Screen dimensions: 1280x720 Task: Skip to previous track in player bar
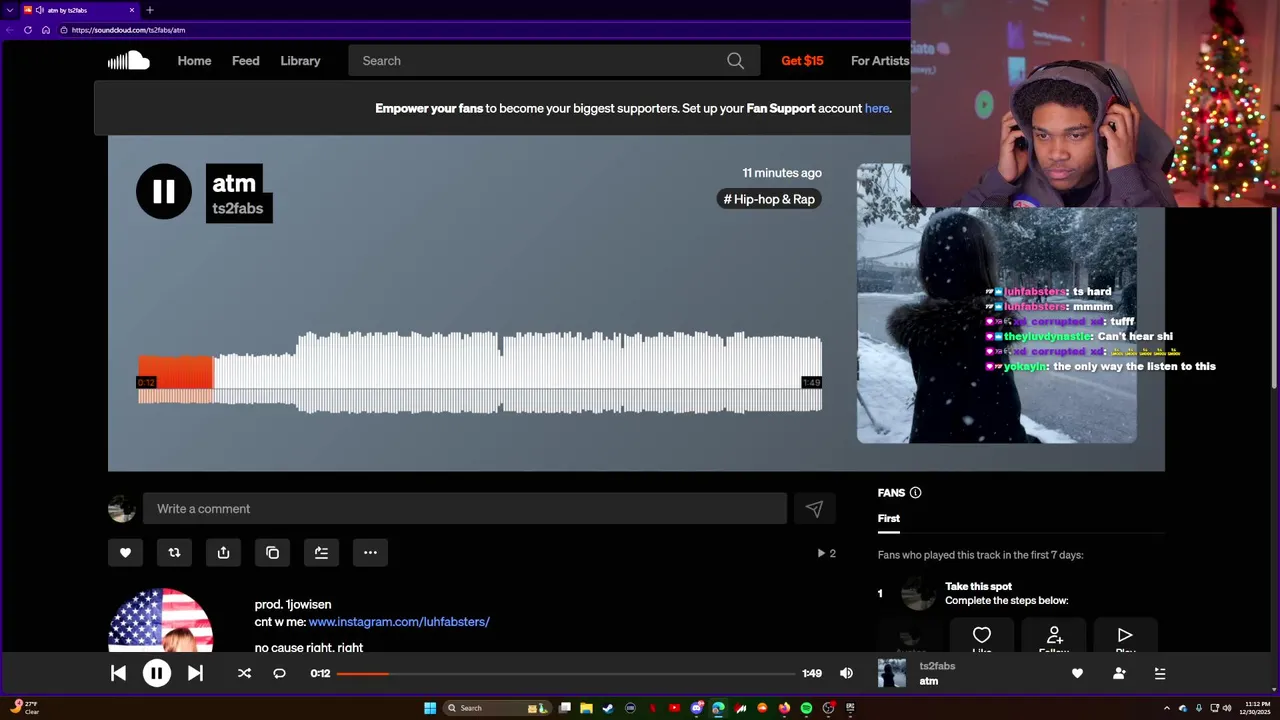click(118, 673)
